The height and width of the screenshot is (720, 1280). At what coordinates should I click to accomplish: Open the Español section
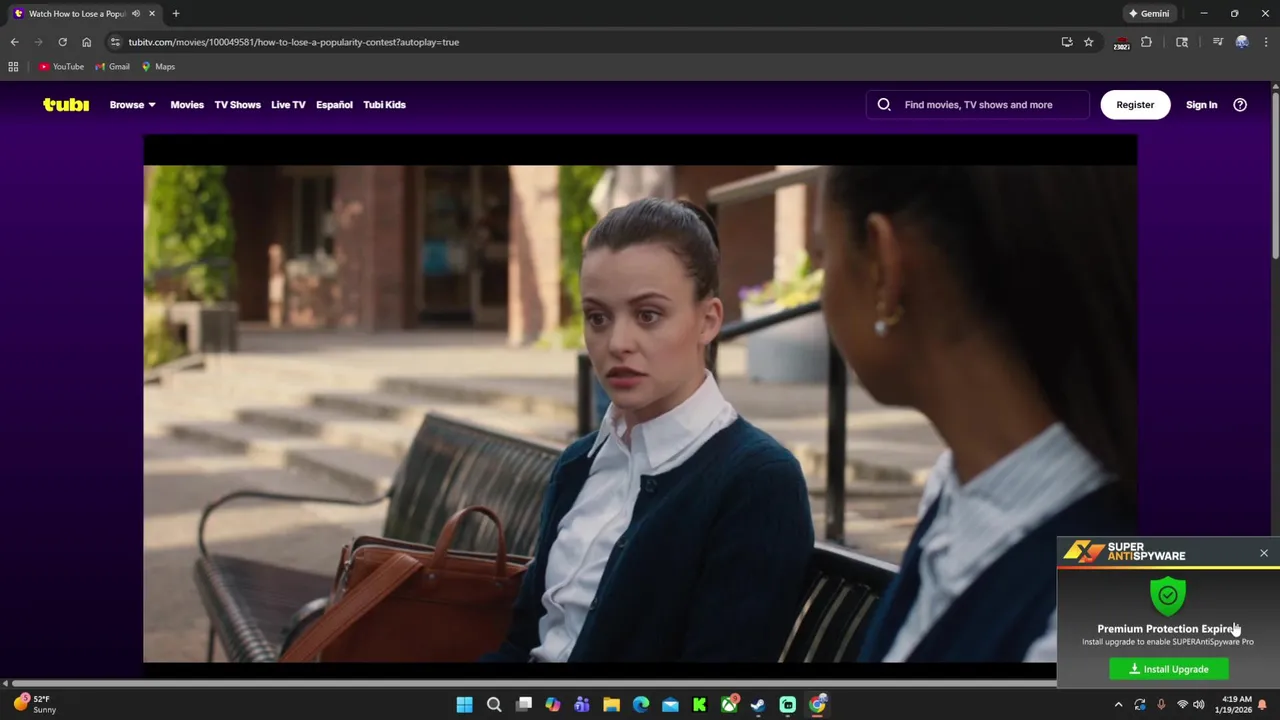334,104
